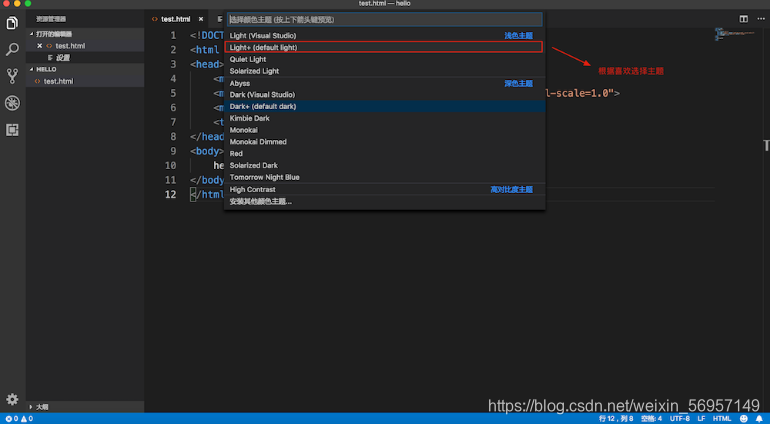The image size is (770, 425).
Task: Click the split editor icon
Action: tap(744, 19)
